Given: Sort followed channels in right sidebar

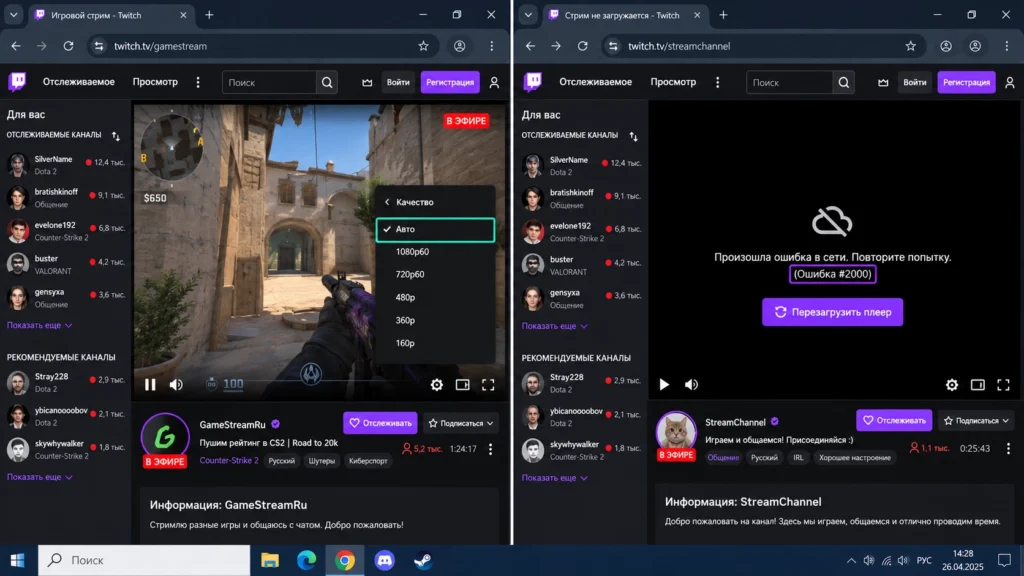Looking at the screenshot, I should 633,136.
